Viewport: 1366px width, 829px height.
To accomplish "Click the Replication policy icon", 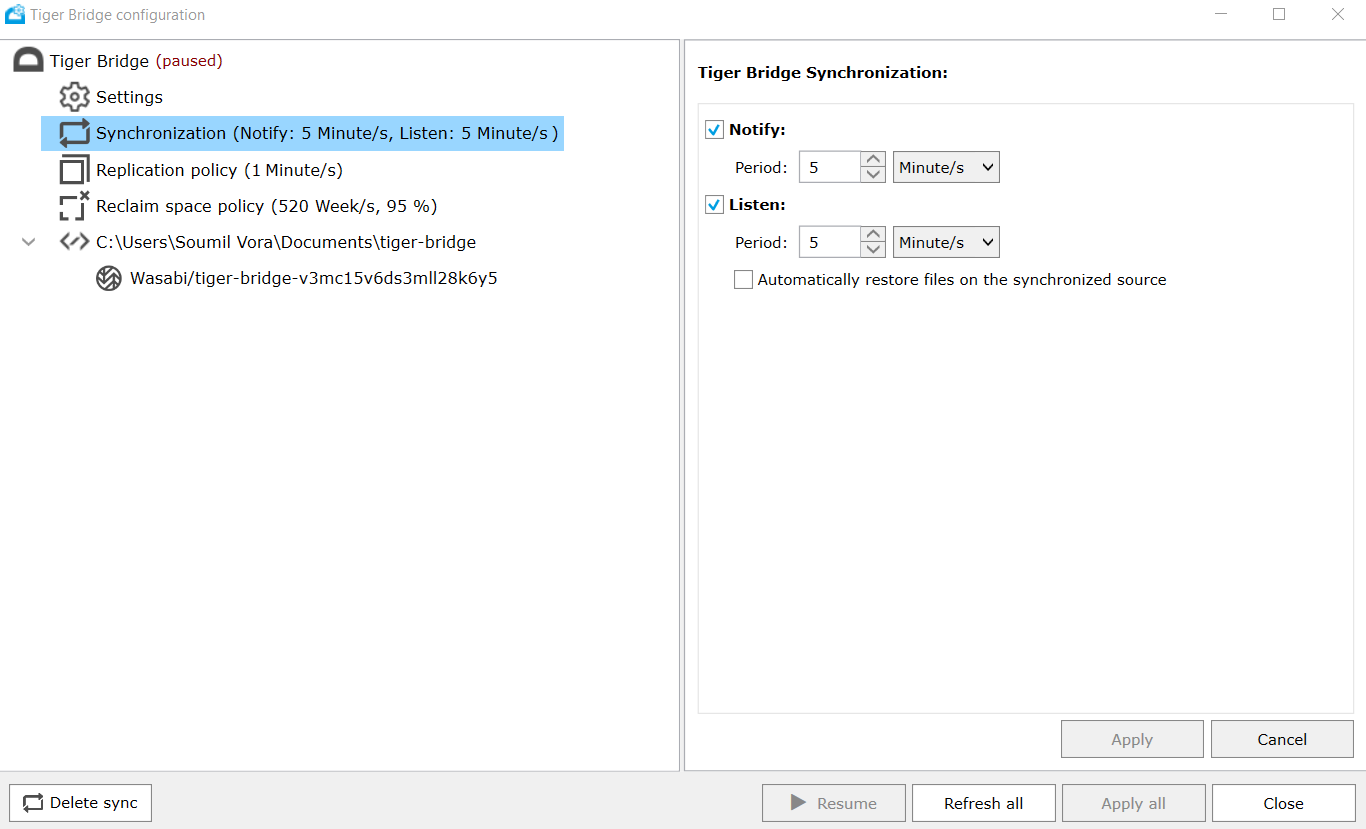I will click(75, 169).
